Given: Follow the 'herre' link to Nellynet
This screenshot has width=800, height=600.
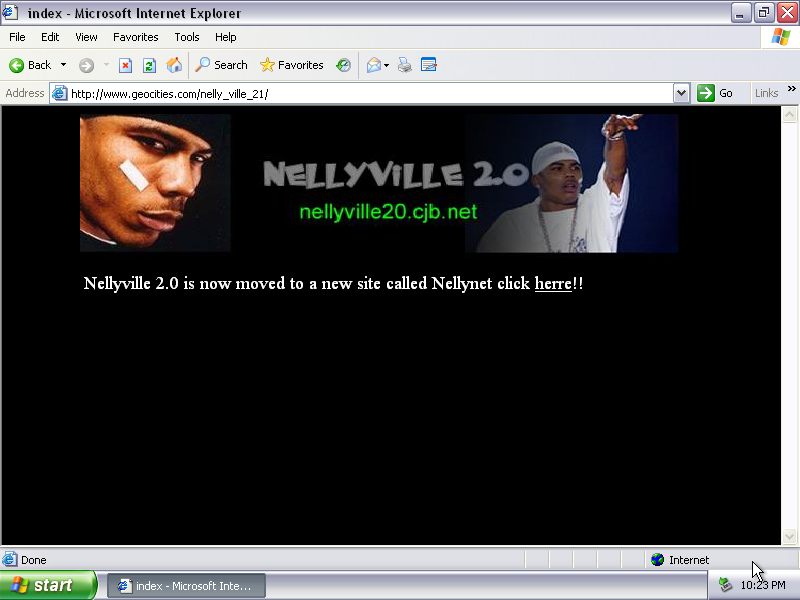Looking at the screenshot, I should pyautogui.click(x=553, y=283).
